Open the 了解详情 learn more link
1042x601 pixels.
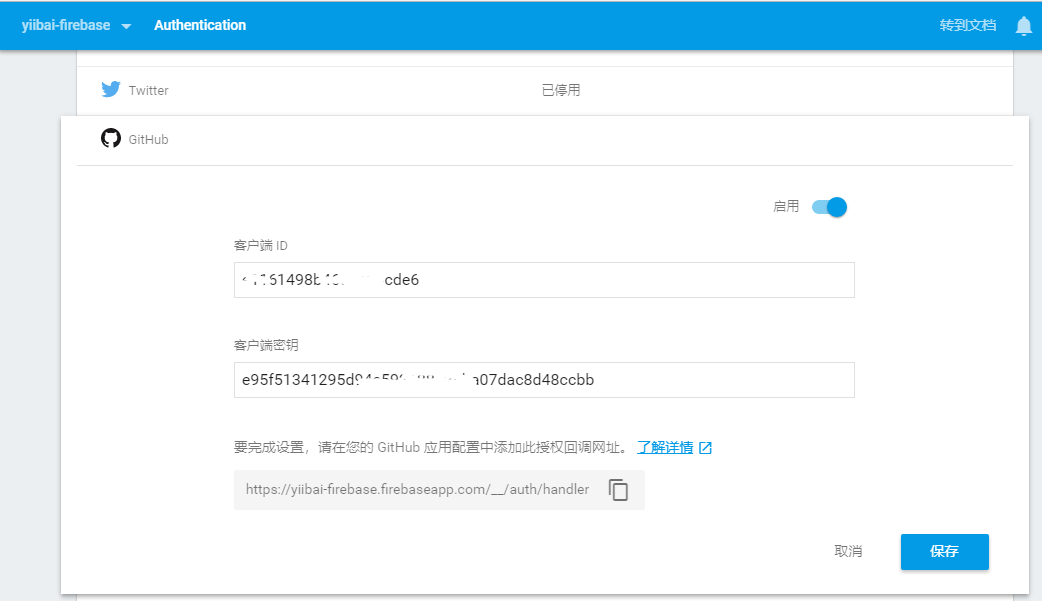[665, 448]
